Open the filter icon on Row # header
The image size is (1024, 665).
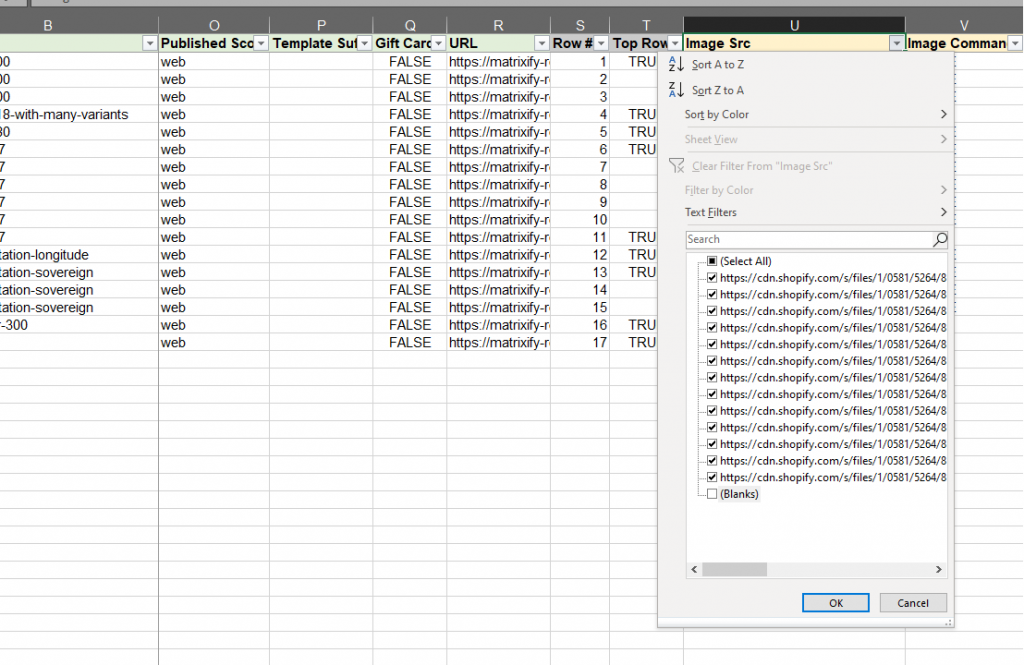coord(601,43)
